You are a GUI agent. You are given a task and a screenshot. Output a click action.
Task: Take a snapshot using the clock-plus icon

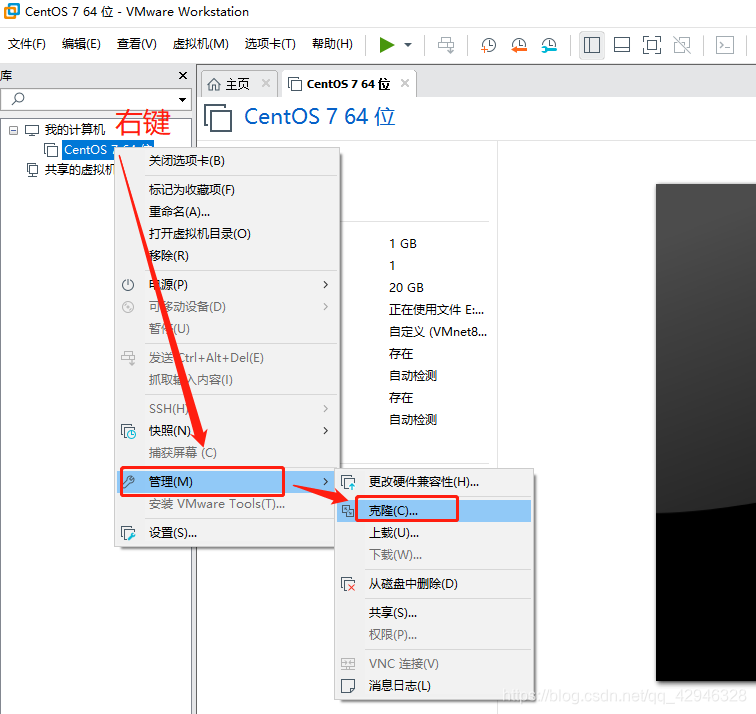tap(488, 45)
